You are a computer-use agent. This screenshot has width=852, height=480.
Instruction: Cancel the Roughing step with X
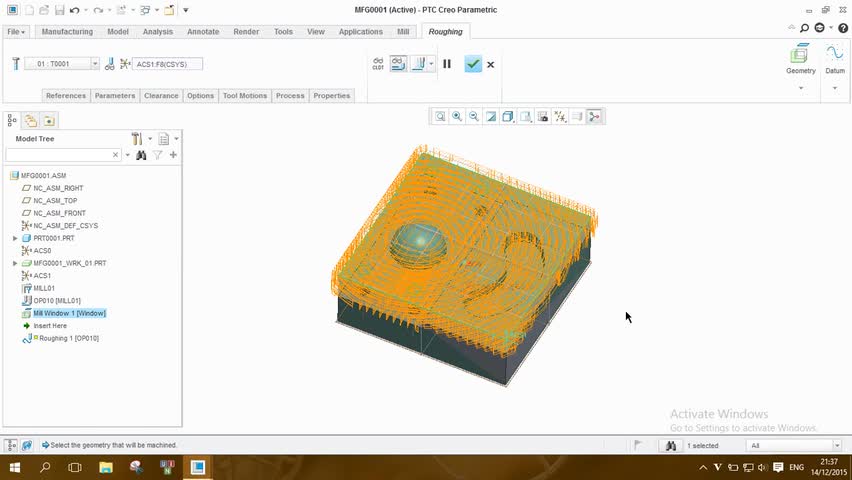pyautogui.click(x=491, y=65)
